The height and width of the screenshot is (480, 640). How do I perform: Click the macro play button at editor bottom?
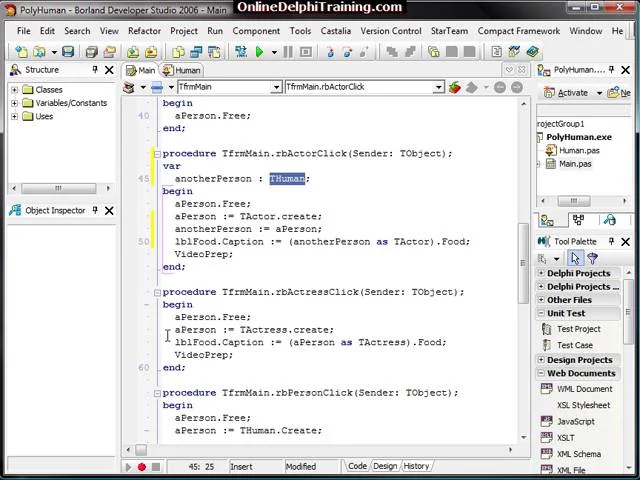tap(128, 467)
